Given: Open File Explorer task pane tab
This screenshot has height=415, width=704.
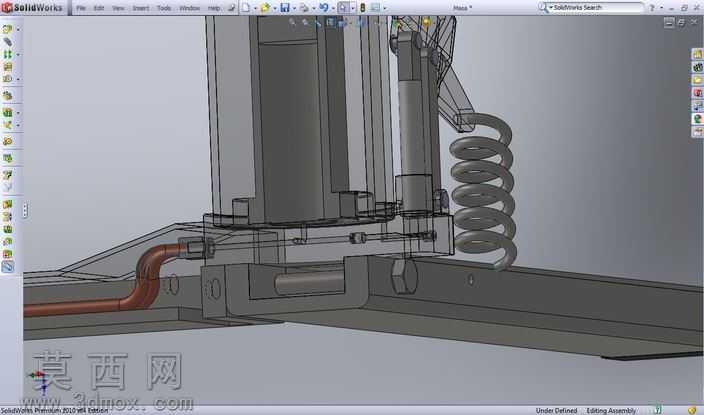Looking at the screenshot, I should (697, 80).
